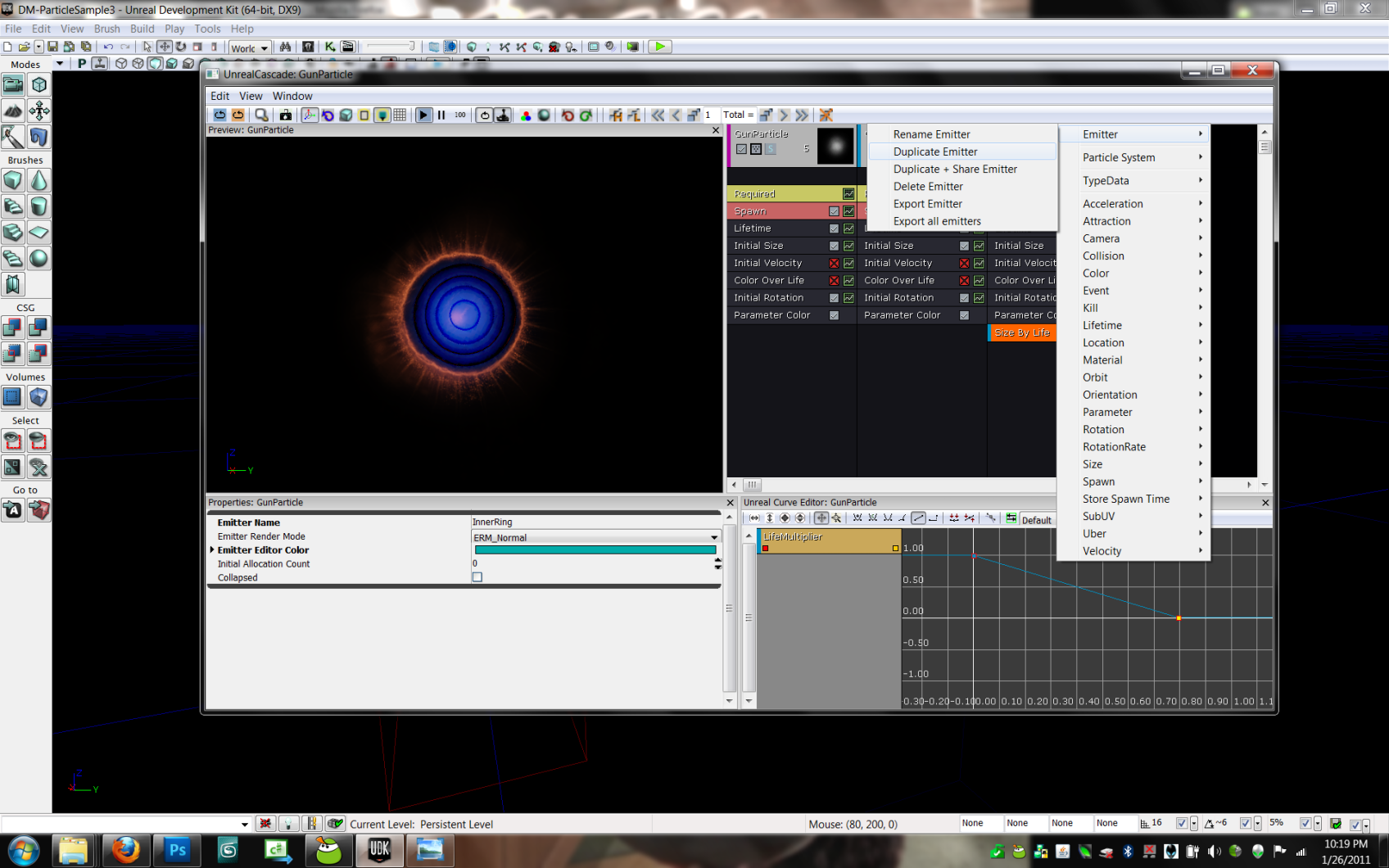
Task: Click the GunParticle emitter thumbnail
Action: tap(835, 147)
